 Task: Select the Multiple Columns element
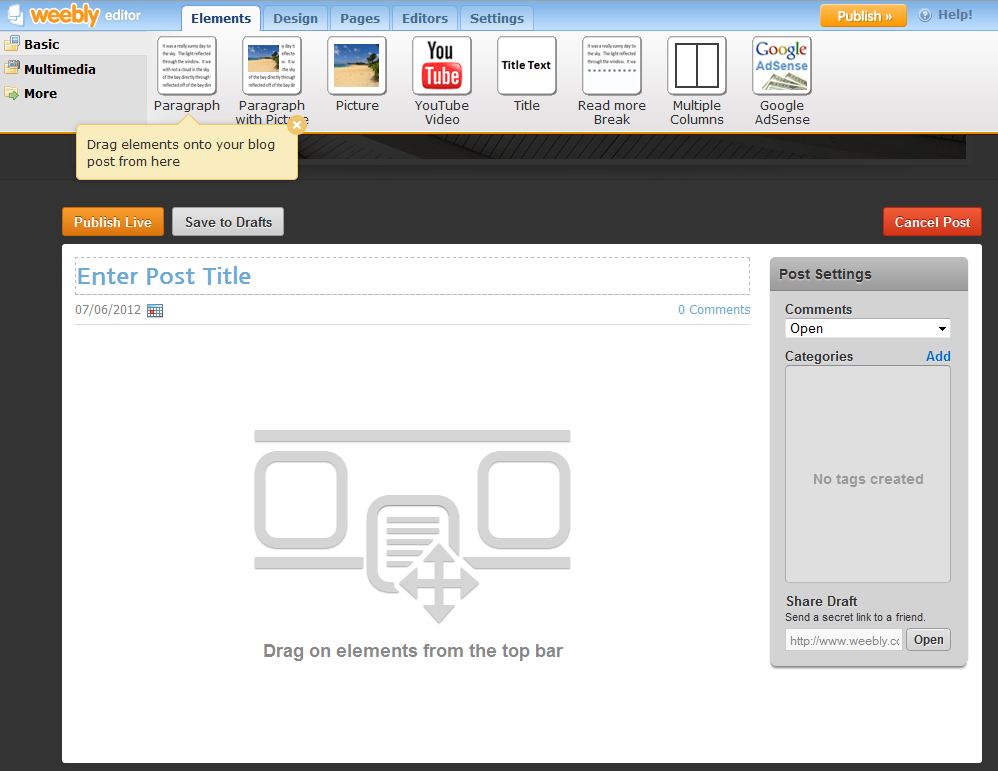point(697,66)
